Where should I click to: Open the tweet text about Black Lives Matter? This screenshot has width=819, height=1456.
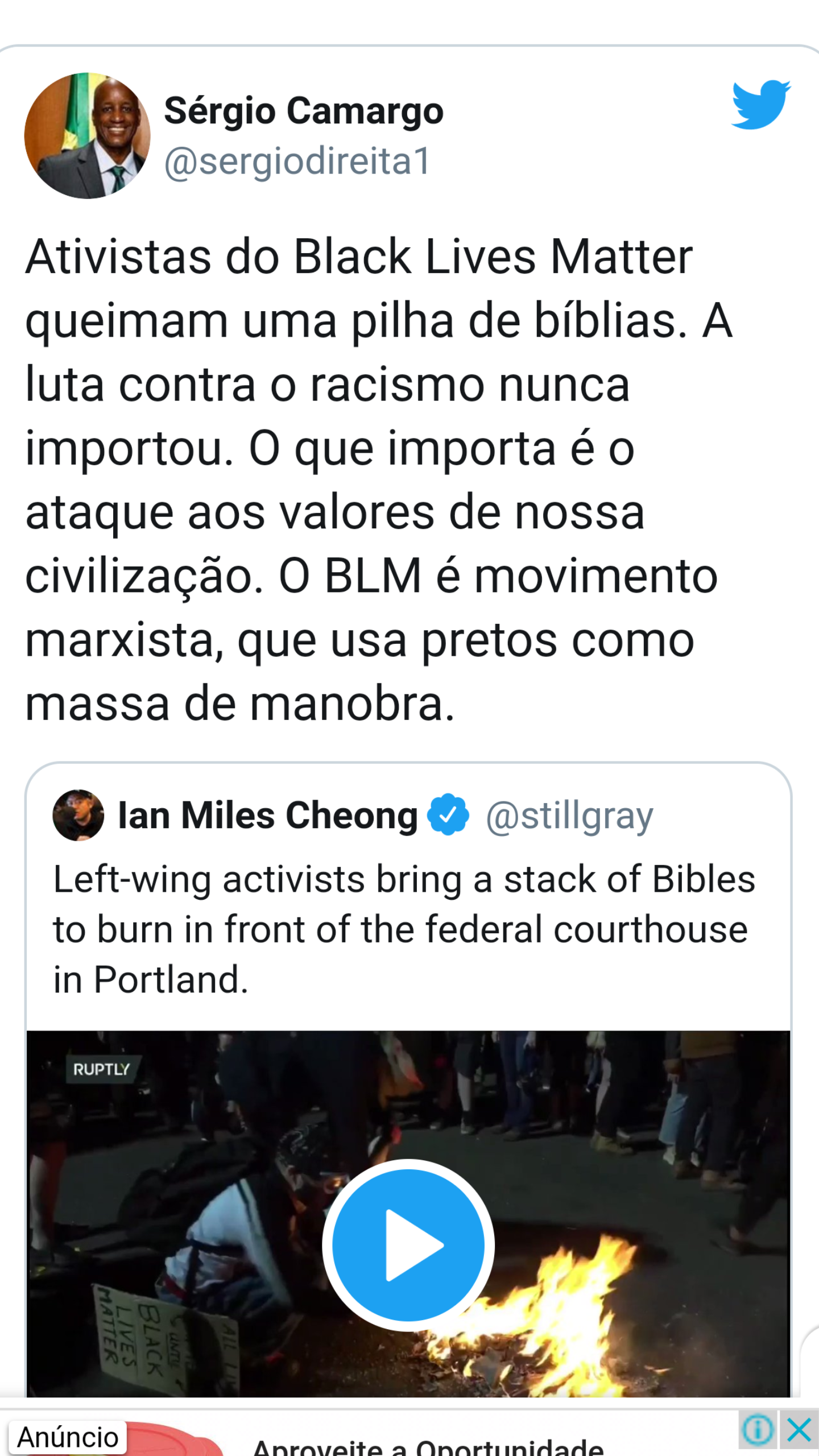pos(378,479)
